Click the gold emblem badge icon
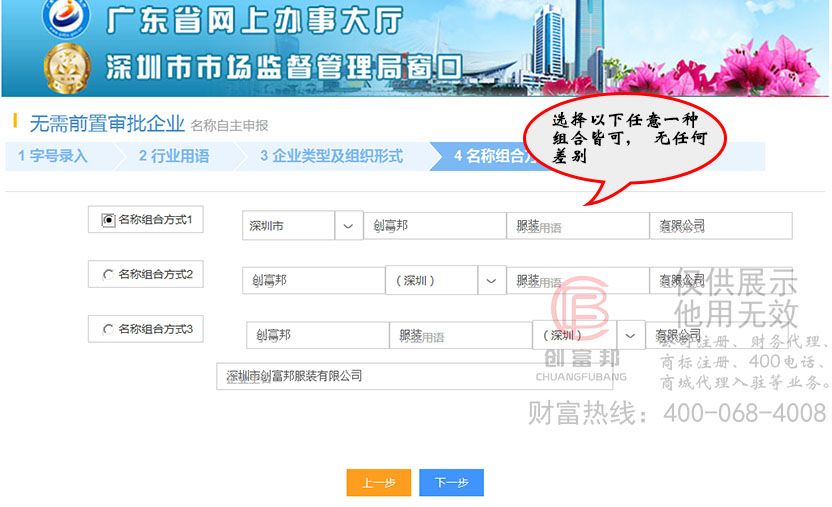Viewport: 832px width, 507px height. [x=67, y=68]
